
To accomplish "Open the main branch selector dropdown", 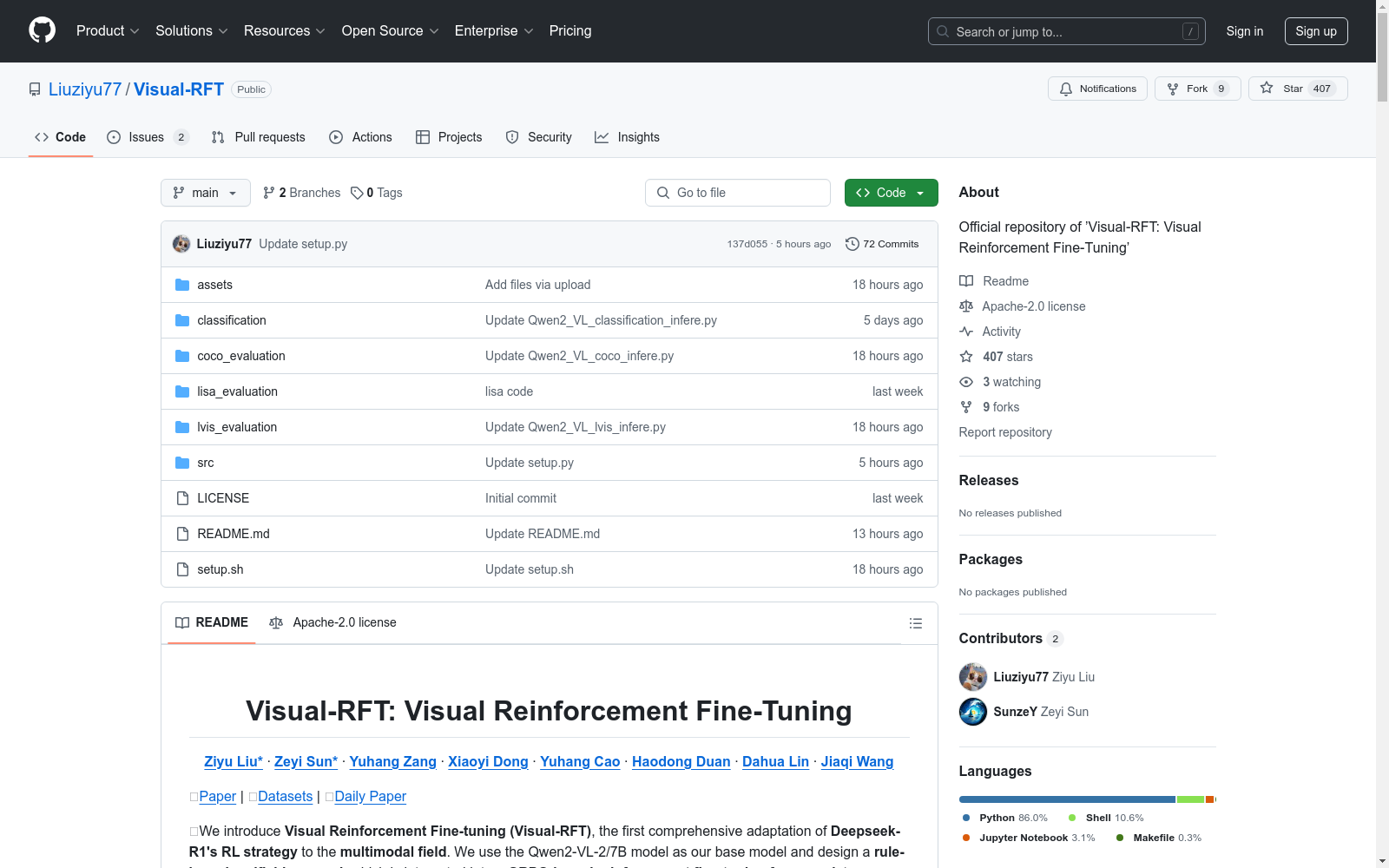I will click(x=206, y=193).
